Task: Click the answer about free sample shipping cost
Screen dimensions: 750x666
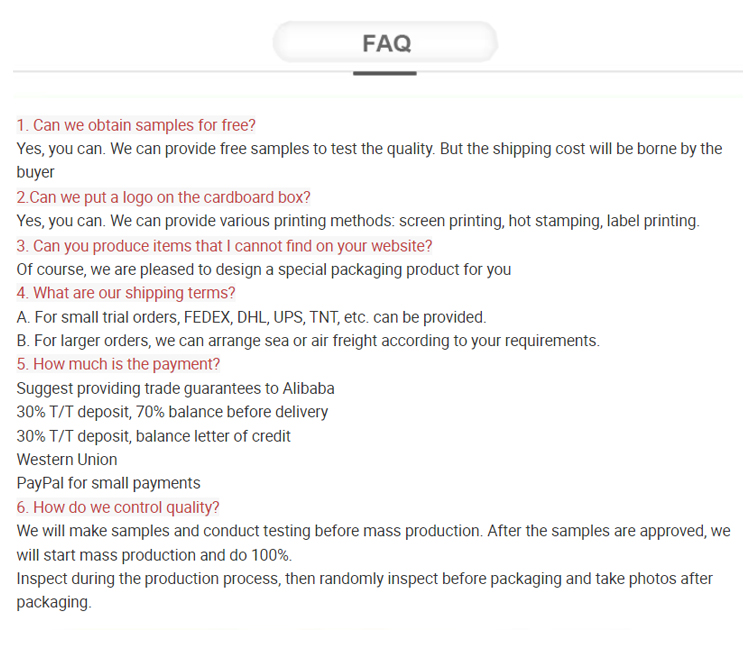Action: (369, 160)
